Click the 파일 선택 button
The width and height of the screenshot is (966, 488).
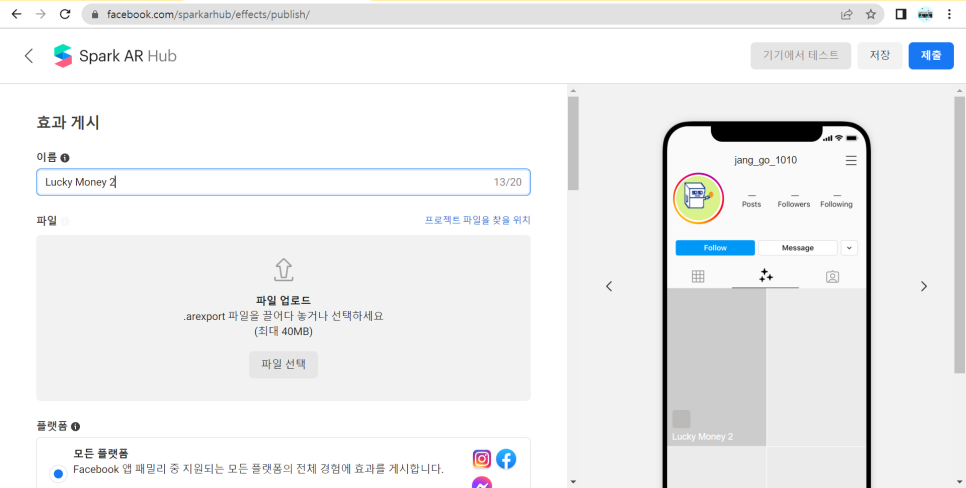pos(283,364)
